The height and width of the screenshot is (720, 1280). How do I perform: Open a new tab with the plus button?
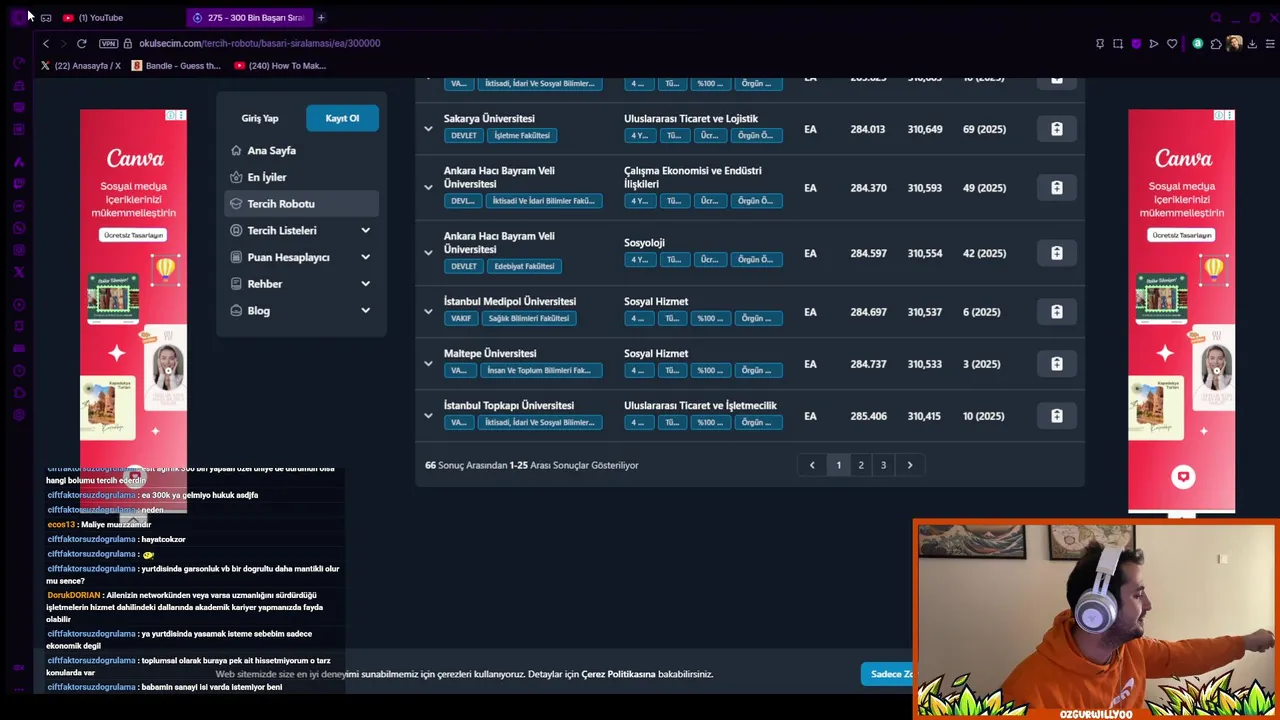click(x=321, y=17)
